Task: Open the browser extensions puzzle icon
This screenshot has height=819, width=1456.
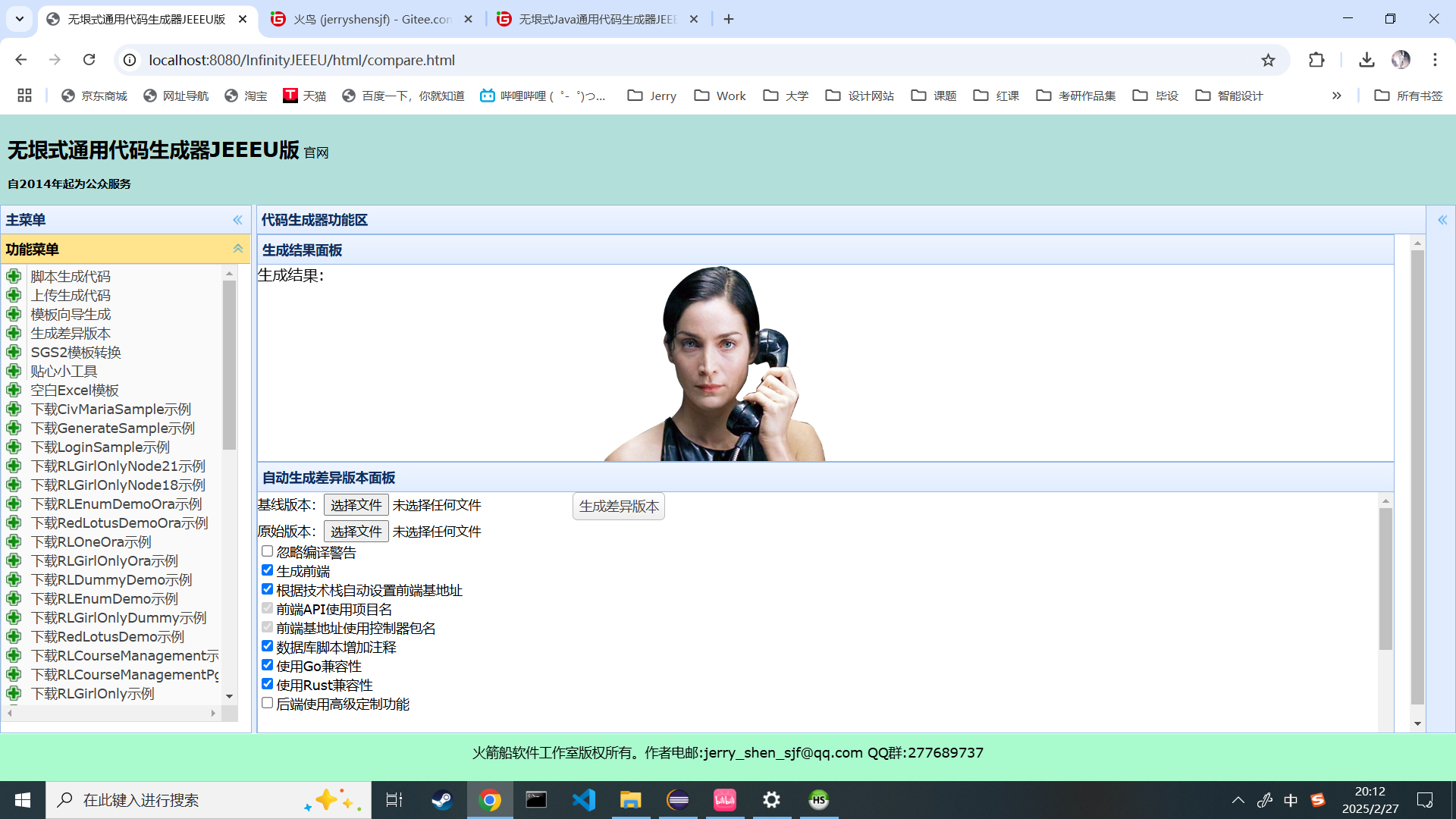Action: click(1316, 60)
